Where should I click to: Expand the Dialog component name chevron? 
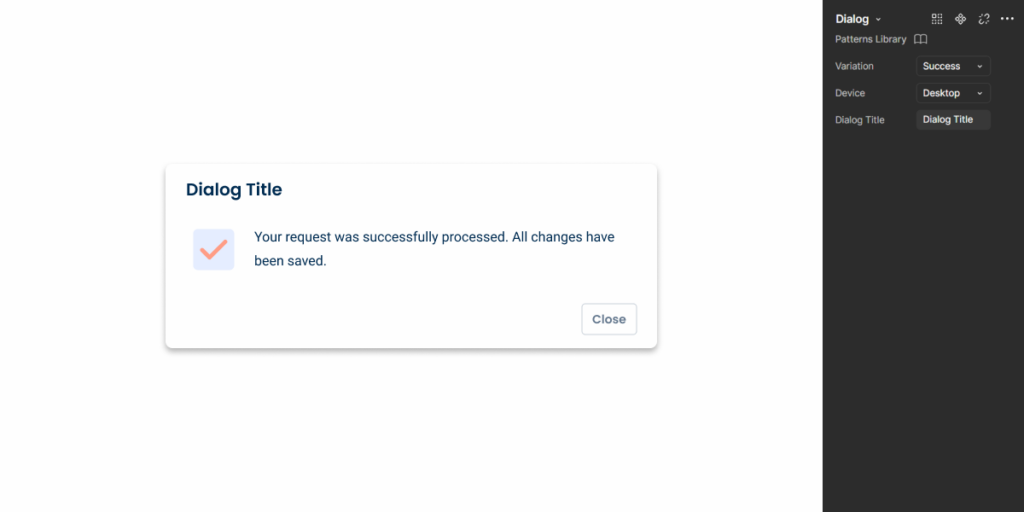point(878,20)
